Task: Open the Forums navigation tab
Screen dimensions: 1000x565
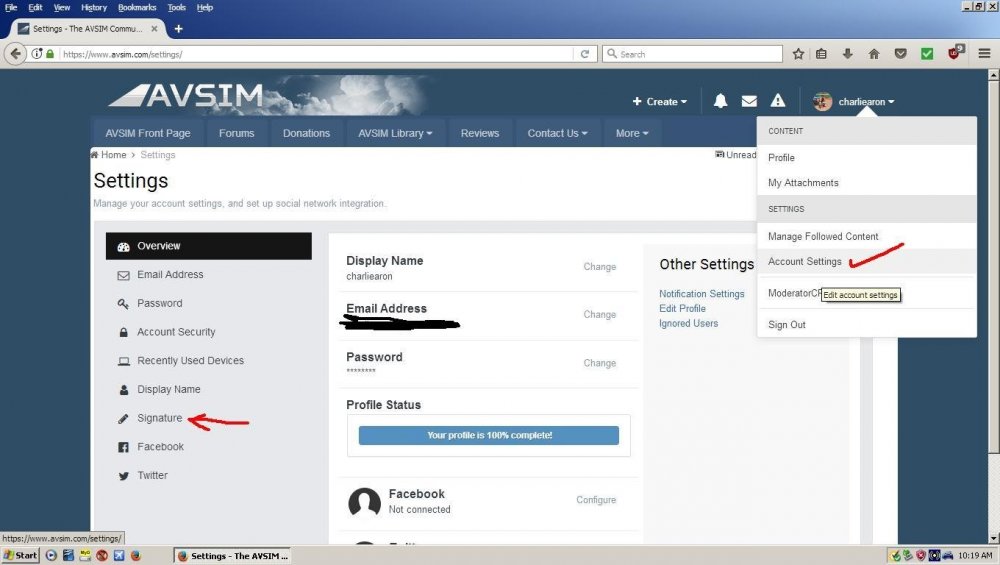Action: pyautogui.click(x=237, y=133)
